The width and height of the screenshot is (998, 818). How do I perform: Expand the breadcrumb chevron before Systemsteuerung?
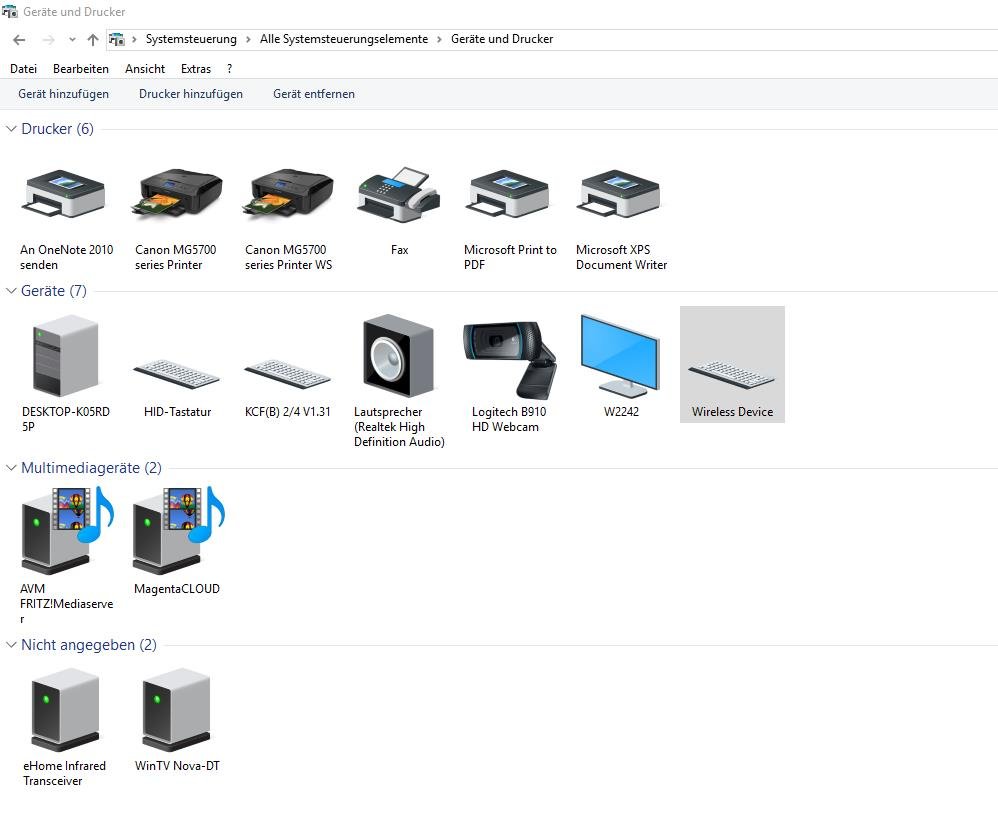[134, 39]
